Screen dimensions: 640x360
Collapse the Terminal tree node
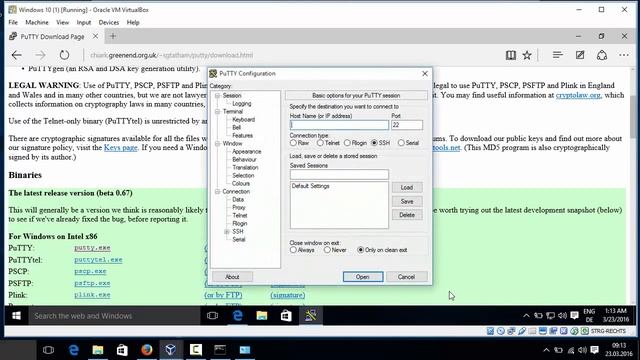[218, 111]
